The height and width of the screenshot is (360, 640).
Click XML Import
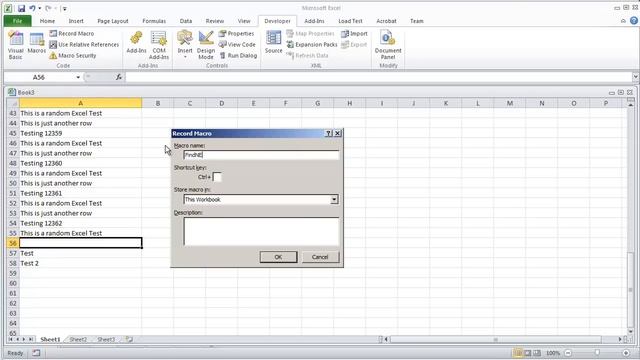(354, 33)
